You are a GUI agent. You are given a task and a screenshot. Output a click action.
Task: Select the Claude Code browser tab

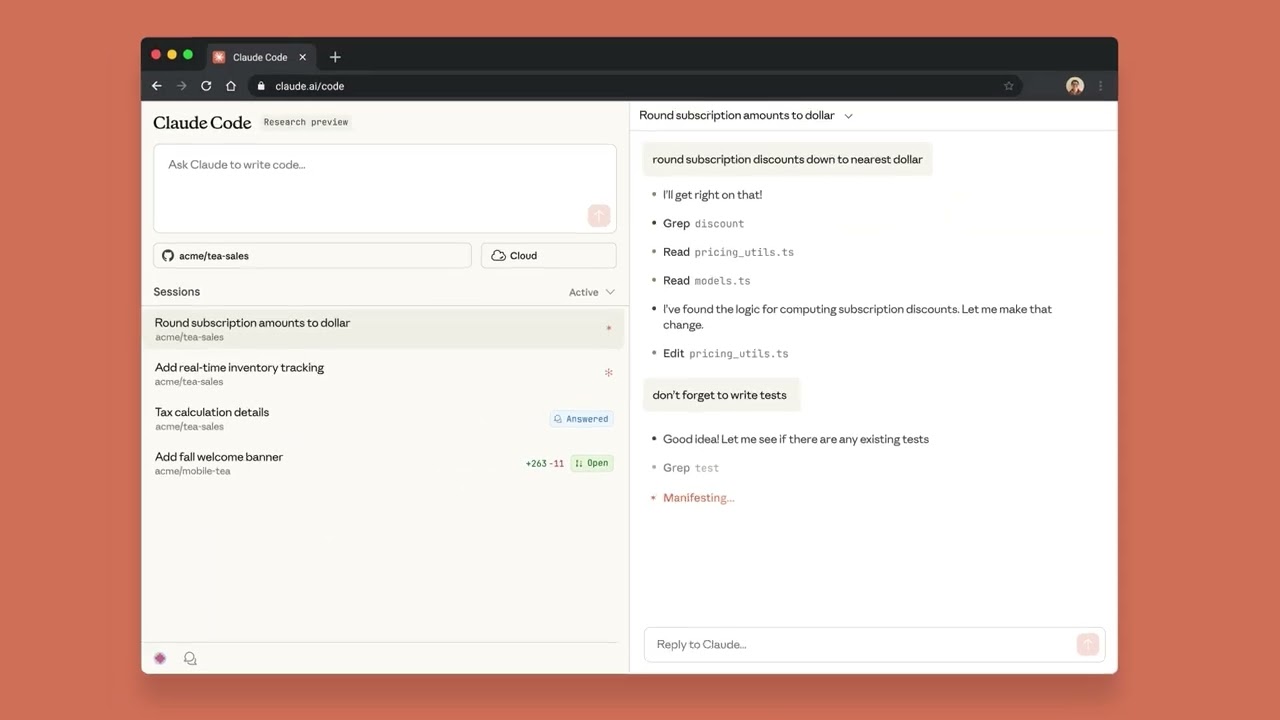tap(259, 57)
